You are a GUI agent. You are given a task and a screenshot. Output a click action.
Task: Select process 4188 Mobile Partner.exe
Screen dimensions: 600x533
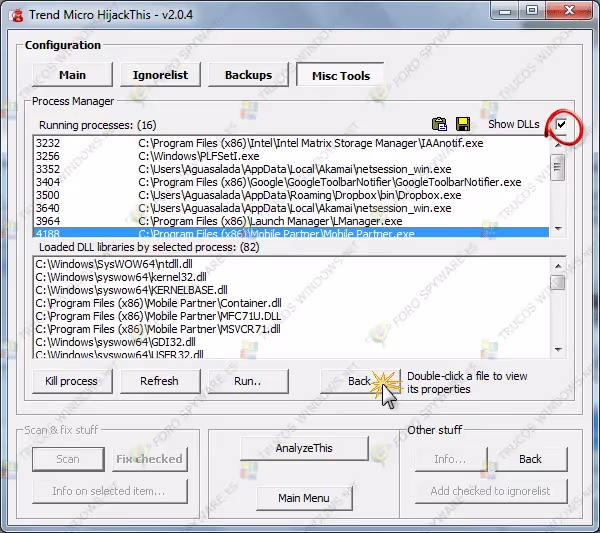(291, 233)
